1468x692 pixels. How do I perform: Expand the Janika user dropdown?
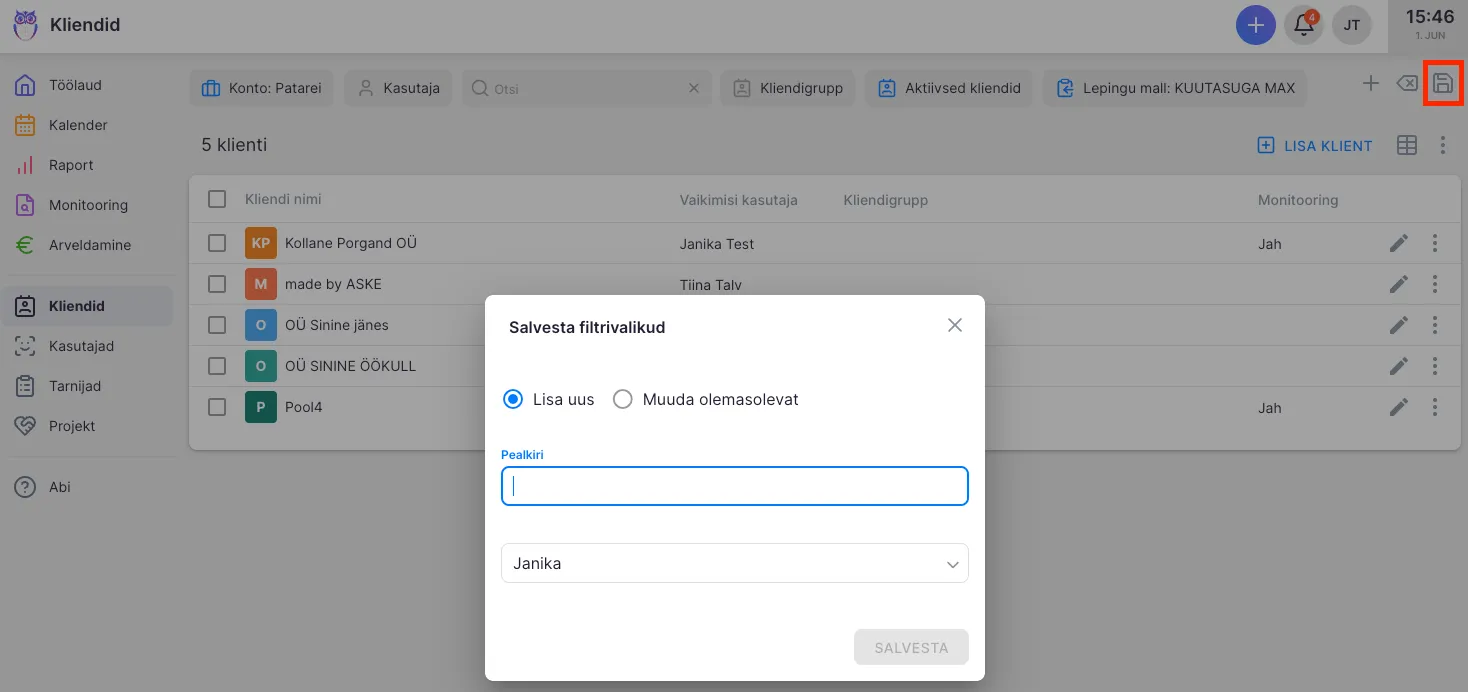click(x=734, y=563)
